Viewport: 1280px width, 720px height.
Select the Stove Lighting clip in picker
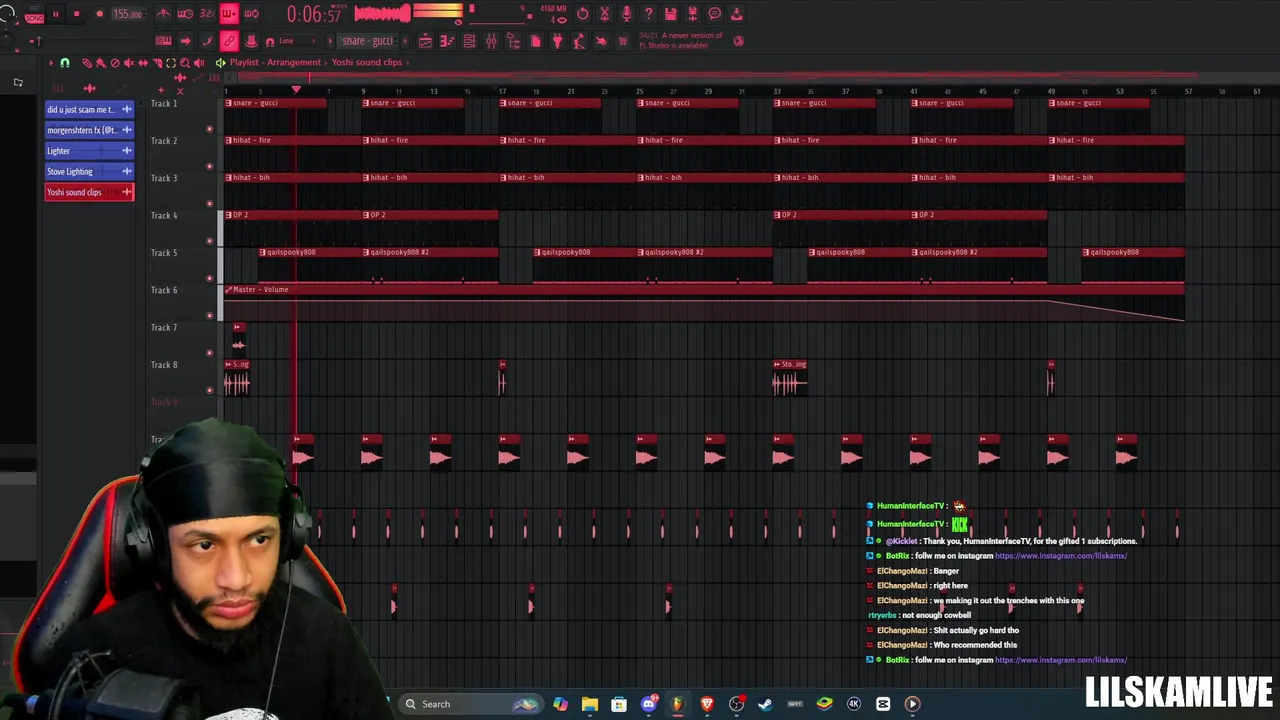(89, 171)
